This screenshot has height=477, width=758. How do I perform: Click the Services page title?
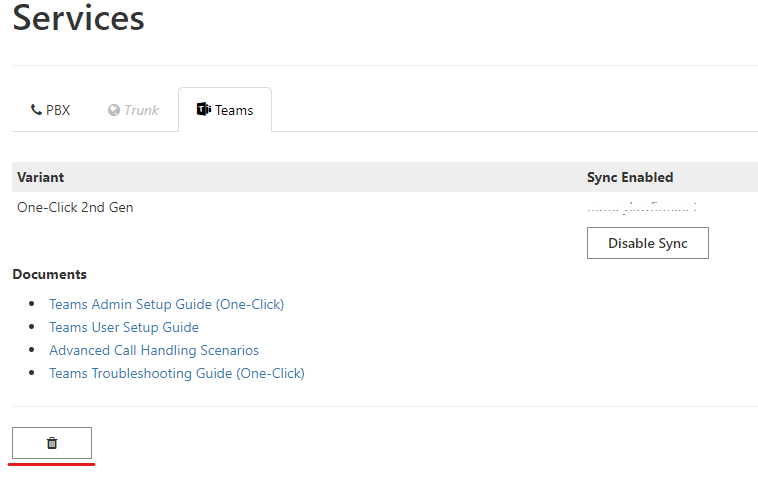[x=78, y=18]
